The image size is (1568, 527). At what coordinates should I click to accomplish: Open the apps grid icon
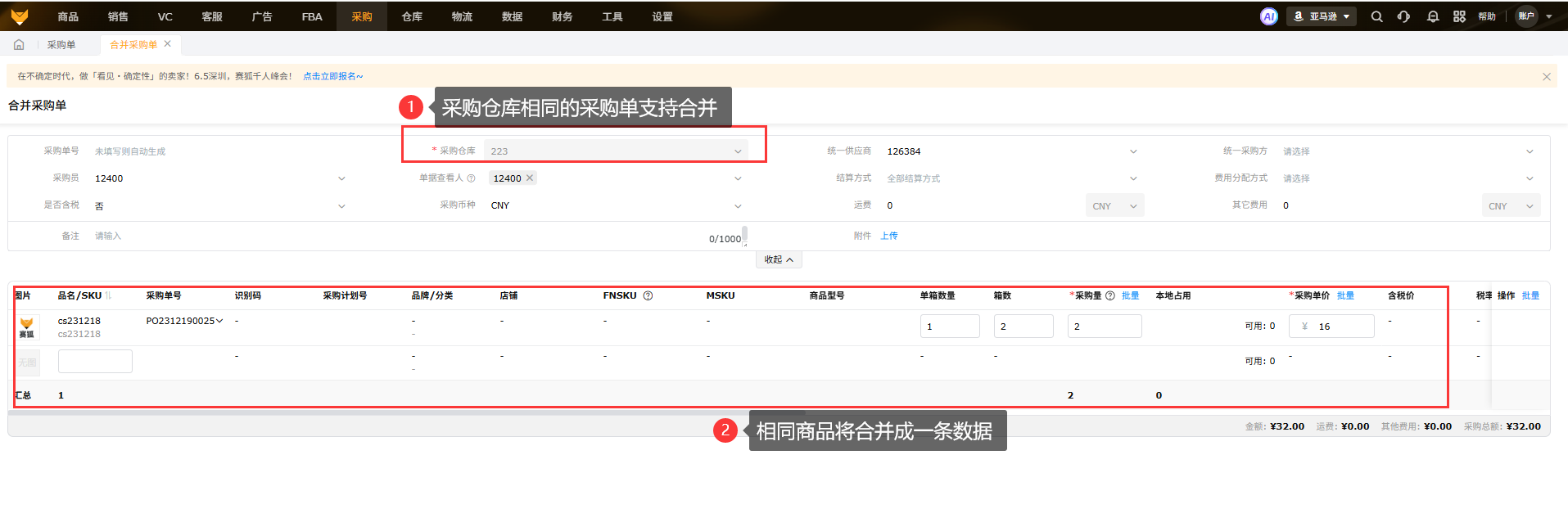[x=1459, y=16]
